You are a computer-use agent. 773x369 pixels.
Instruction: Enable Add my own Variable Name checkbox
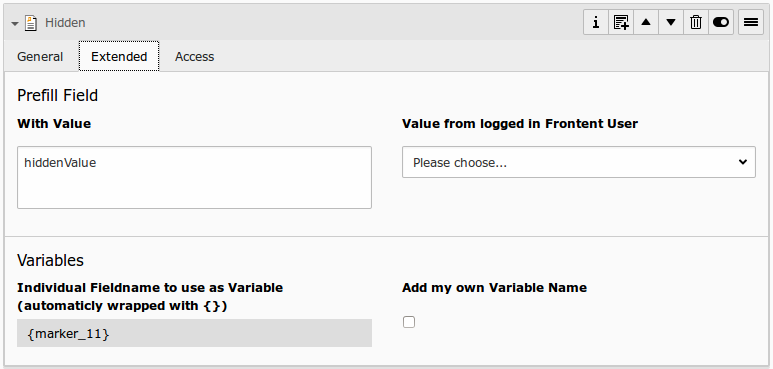click(409, 322)
